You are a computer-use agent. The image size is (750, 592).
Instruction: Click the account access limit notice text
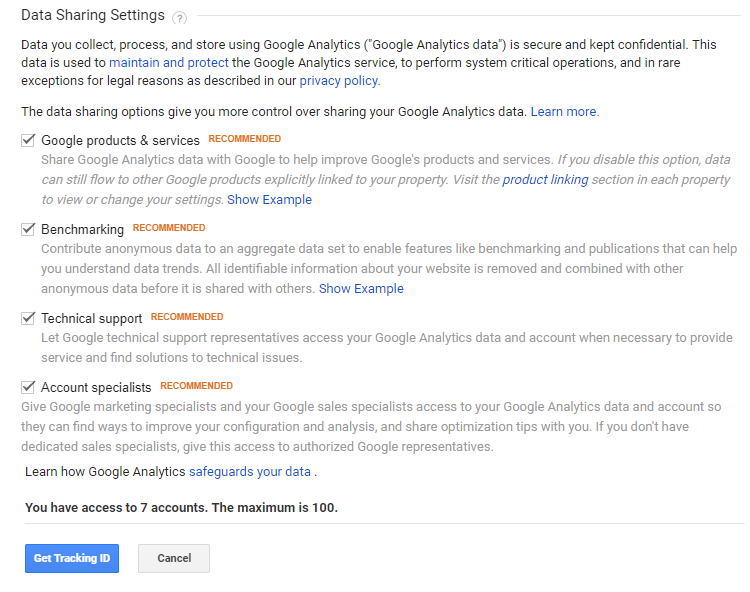coord(181,507)
